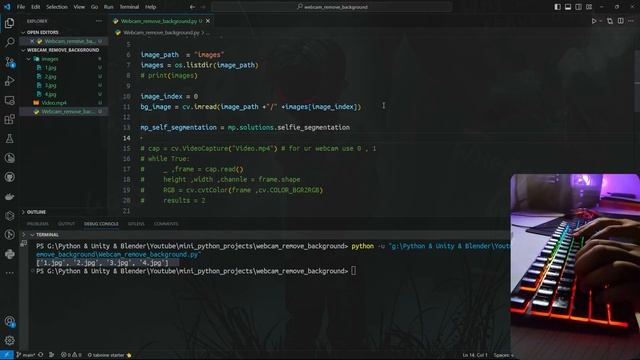This screenshot has height=360, width=640.
Task: Switch to the Debug Console tab
Action: 101,224
